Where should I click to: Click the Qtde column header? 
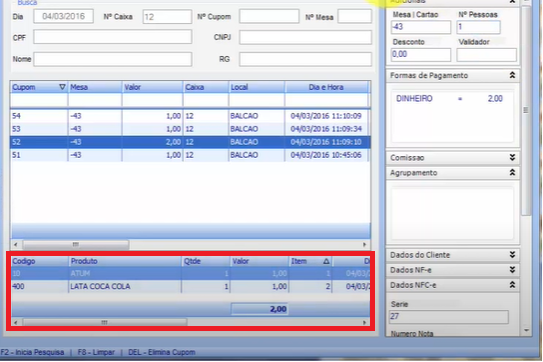(x=206, y=261)
